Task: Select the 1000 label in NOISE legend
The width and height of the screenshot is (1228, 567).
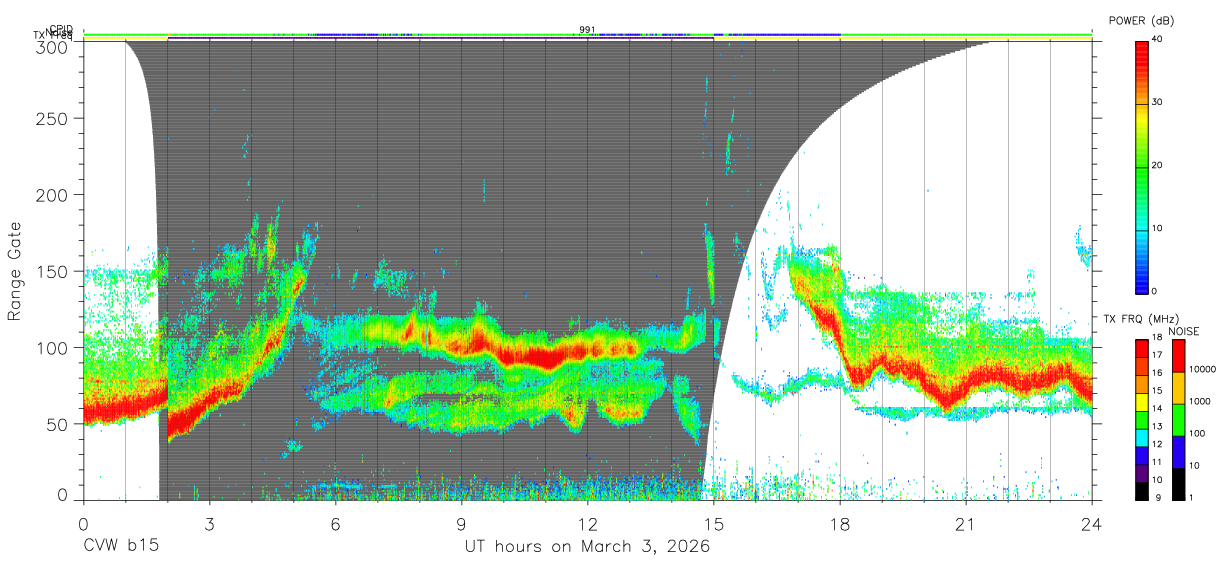Action: point(1200,402)
